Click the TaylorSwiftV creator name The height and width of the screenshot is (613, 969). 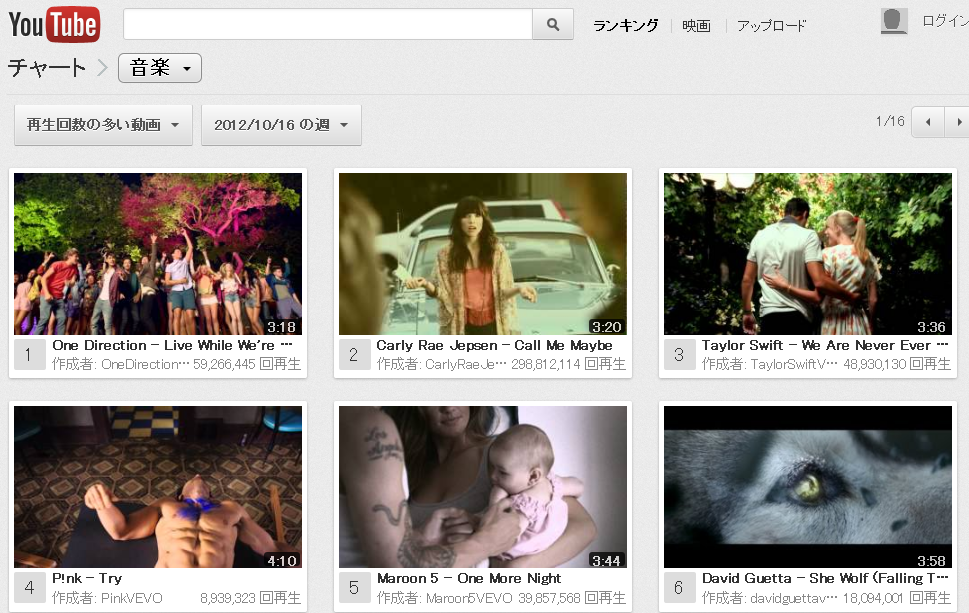(794, 365)
